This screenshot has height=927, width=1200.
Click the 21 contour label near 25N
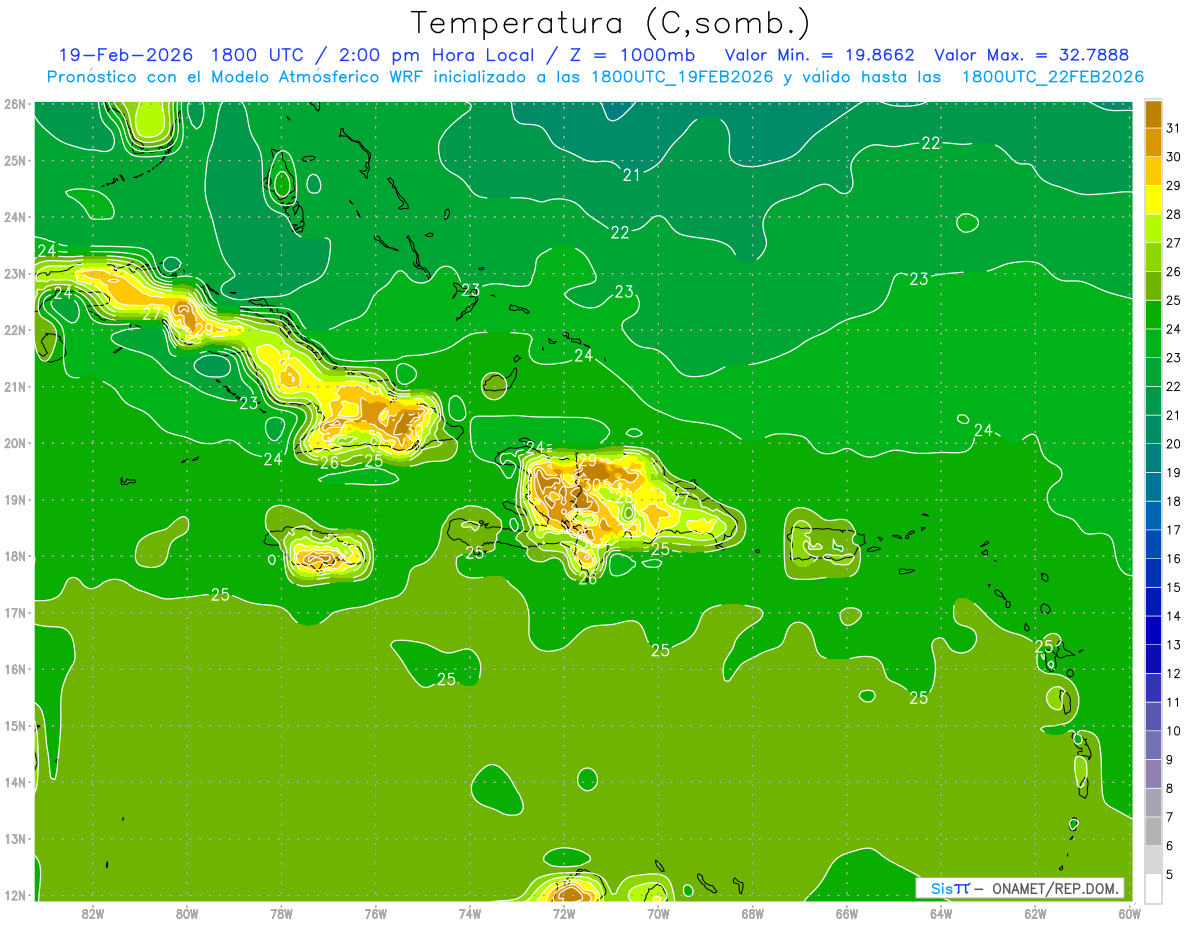click(x=631, y=175)
